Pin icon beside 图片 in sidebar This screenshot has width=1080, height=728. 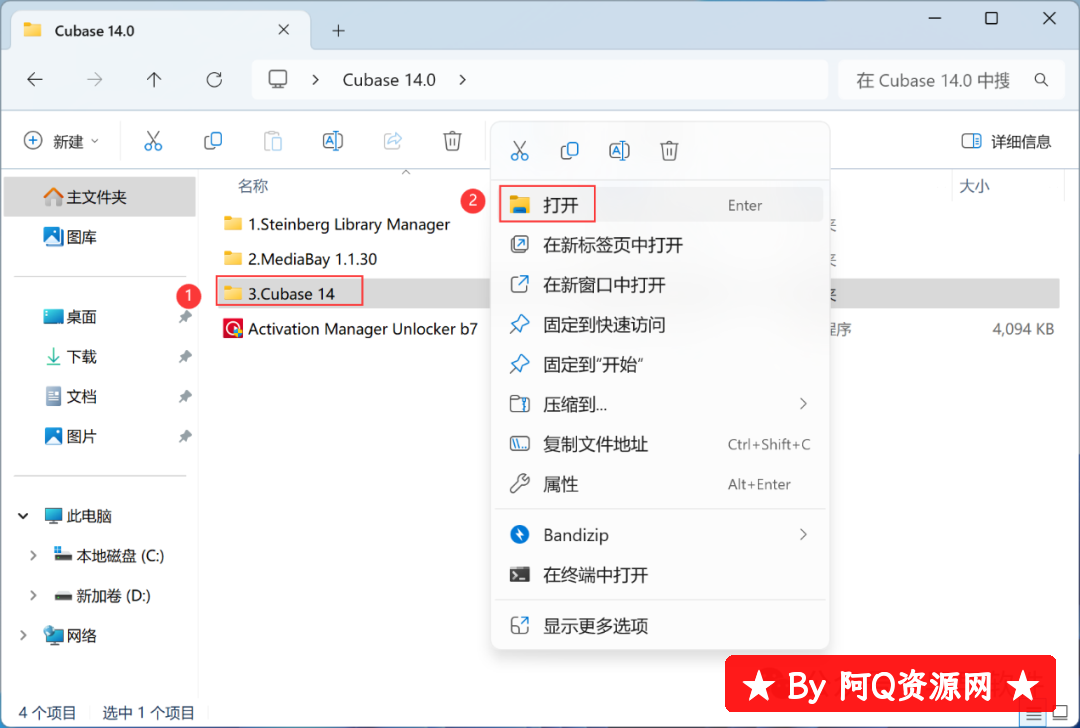(x=185, y=437)
